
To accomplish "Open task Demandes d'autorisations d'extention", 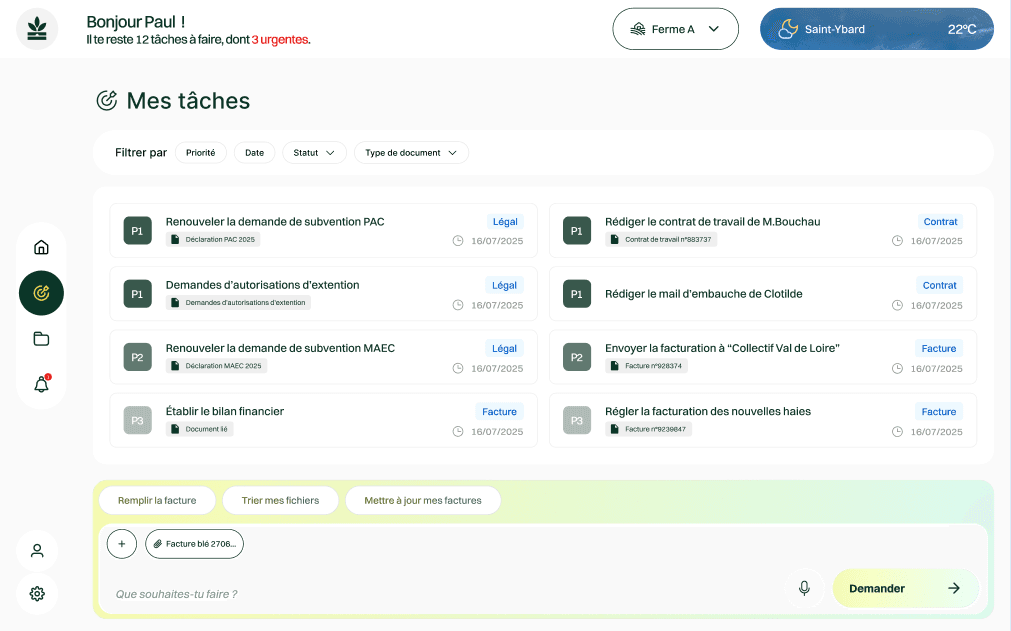I will [323, 294].
